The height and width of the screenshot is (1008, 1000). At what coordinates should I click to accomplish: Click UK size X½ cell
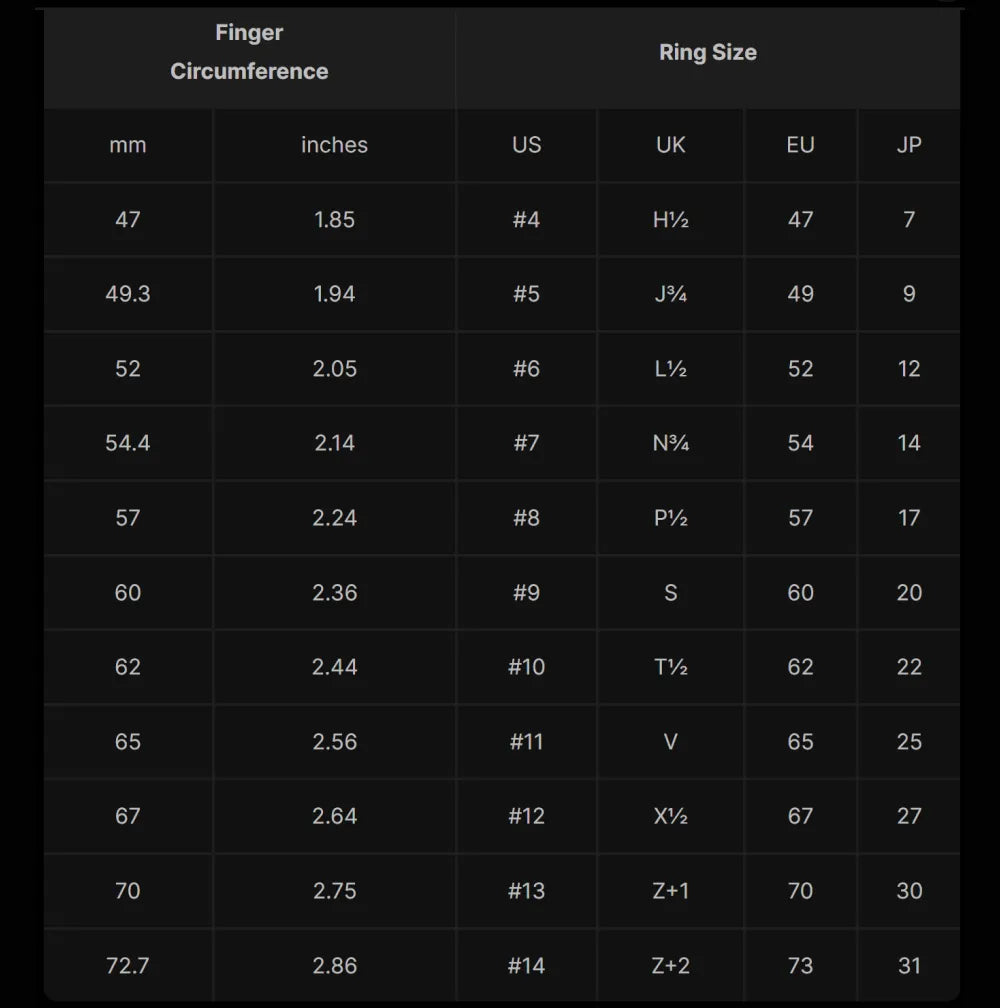point(670,816)
